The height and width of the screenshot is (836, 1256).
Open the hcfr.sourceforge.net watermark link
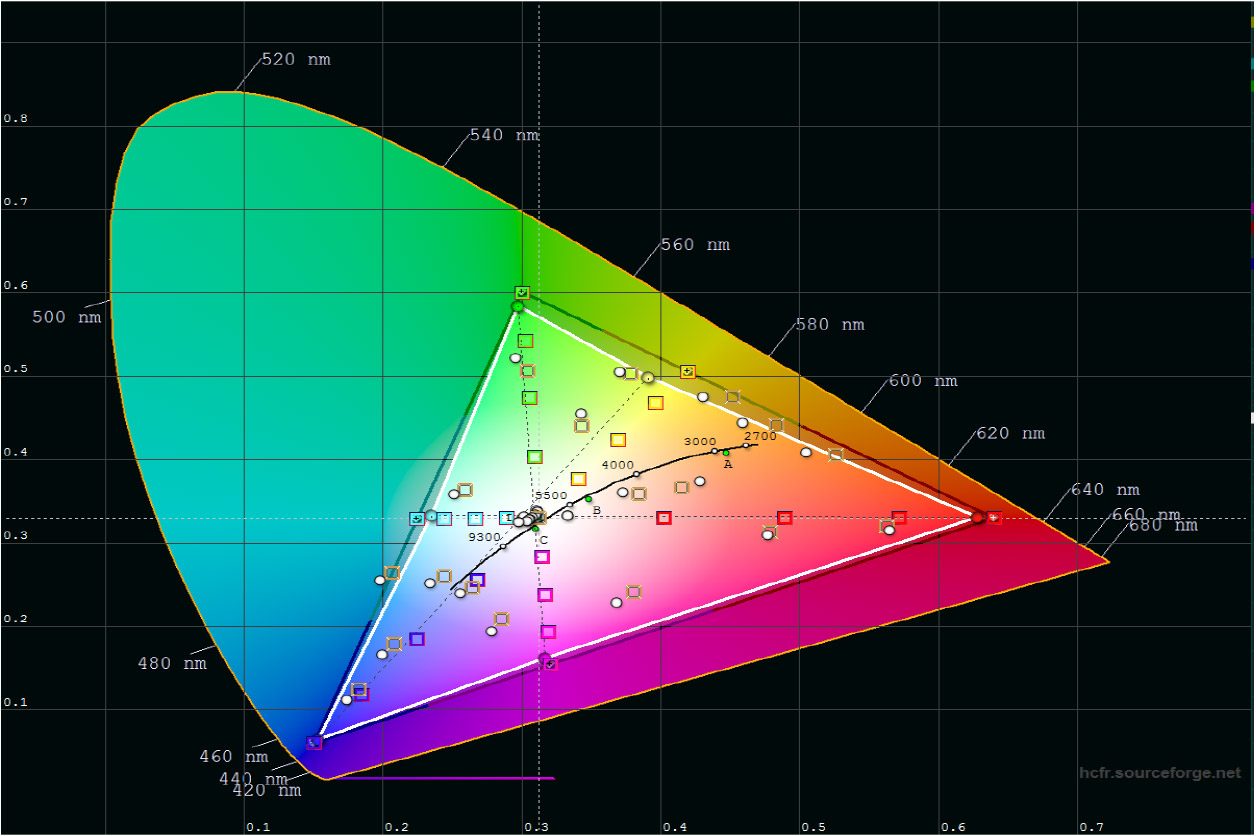(1160, 773)
